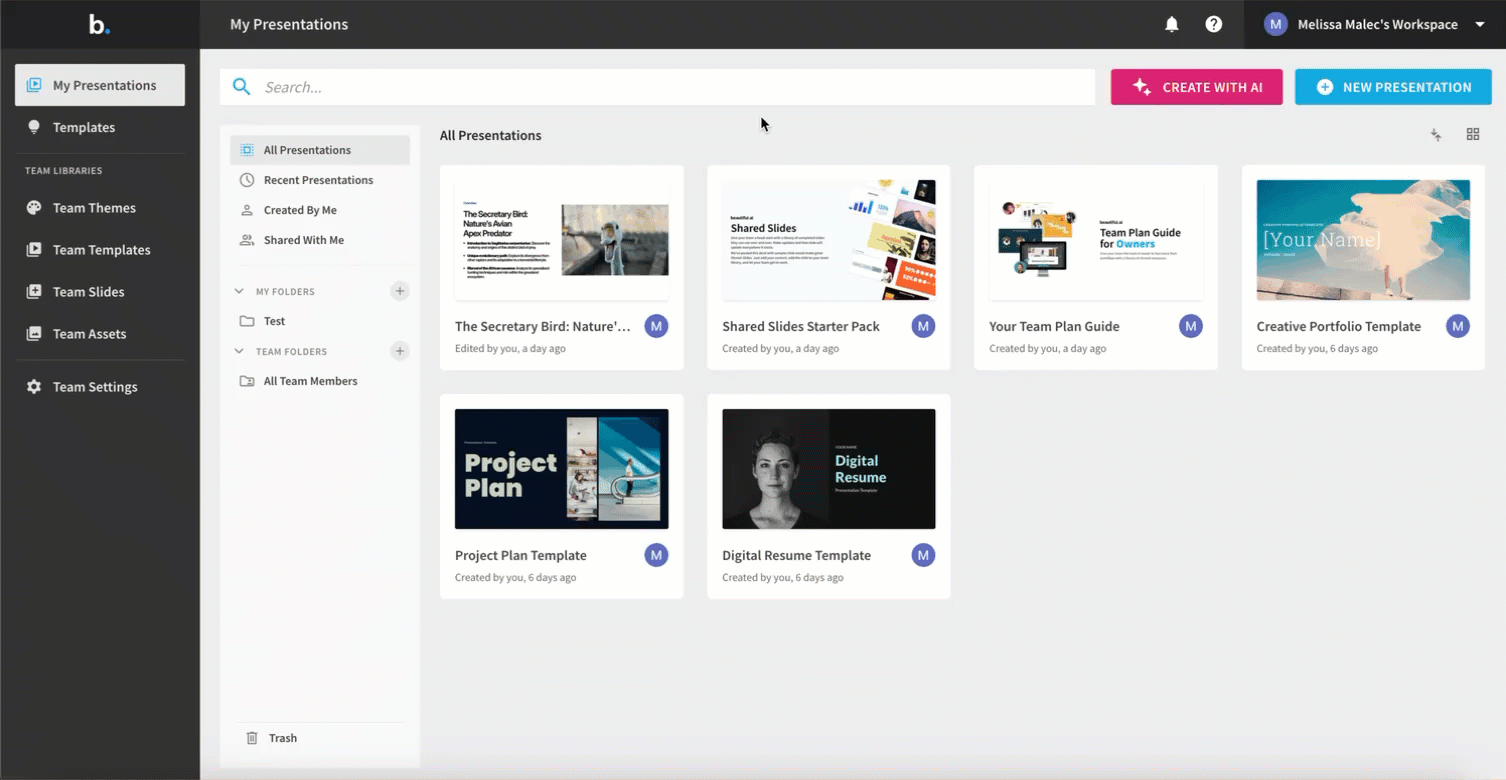Click 'Digital Resume Template' title text
1506x780 pixels.
(797, 555)
